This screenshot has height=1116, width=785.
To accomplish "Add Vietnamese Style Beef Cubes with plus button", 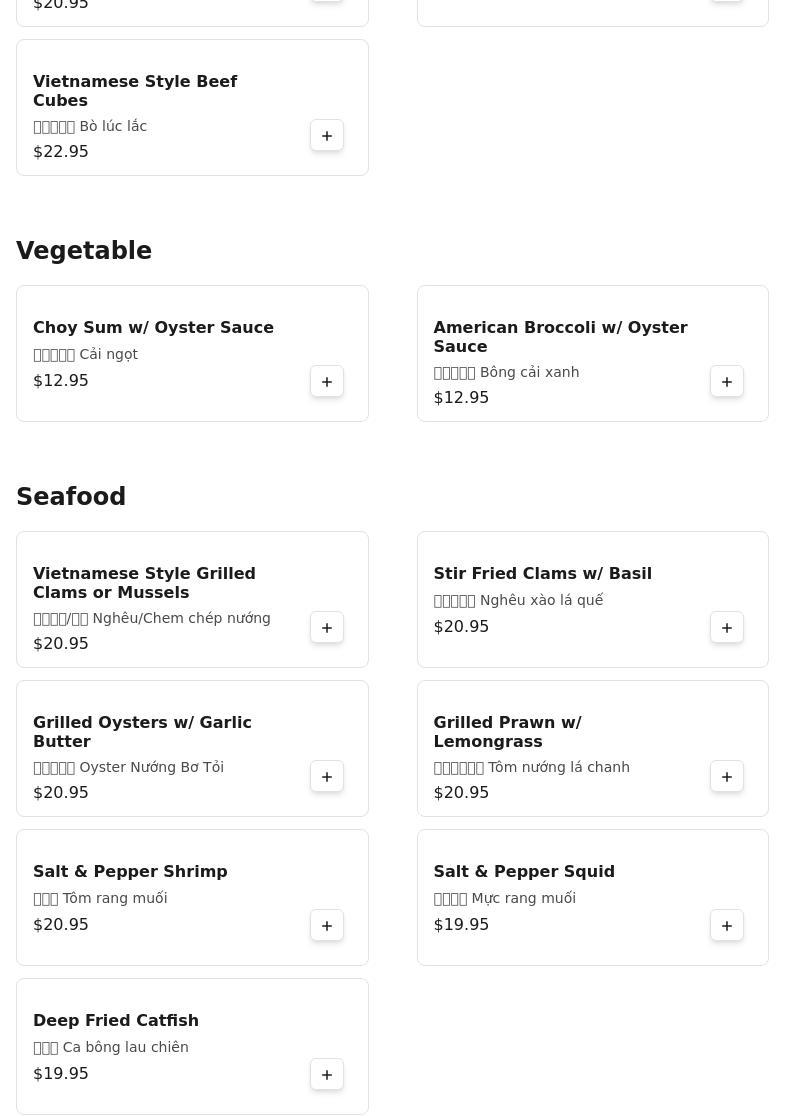I will click(x=327, y=136).
